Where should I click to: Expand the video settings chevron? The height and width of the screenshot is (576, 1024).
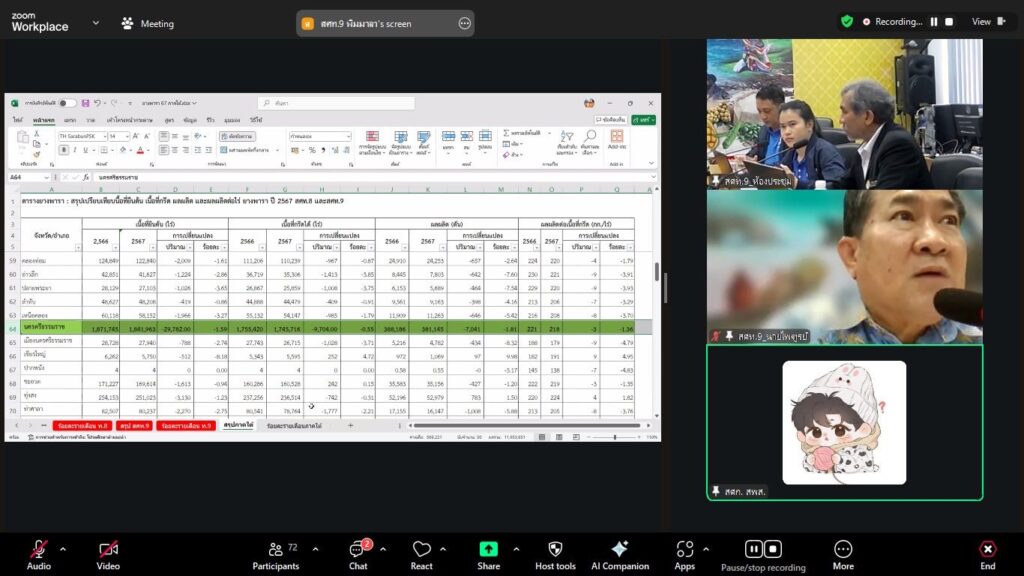click(x=132, y=548)
